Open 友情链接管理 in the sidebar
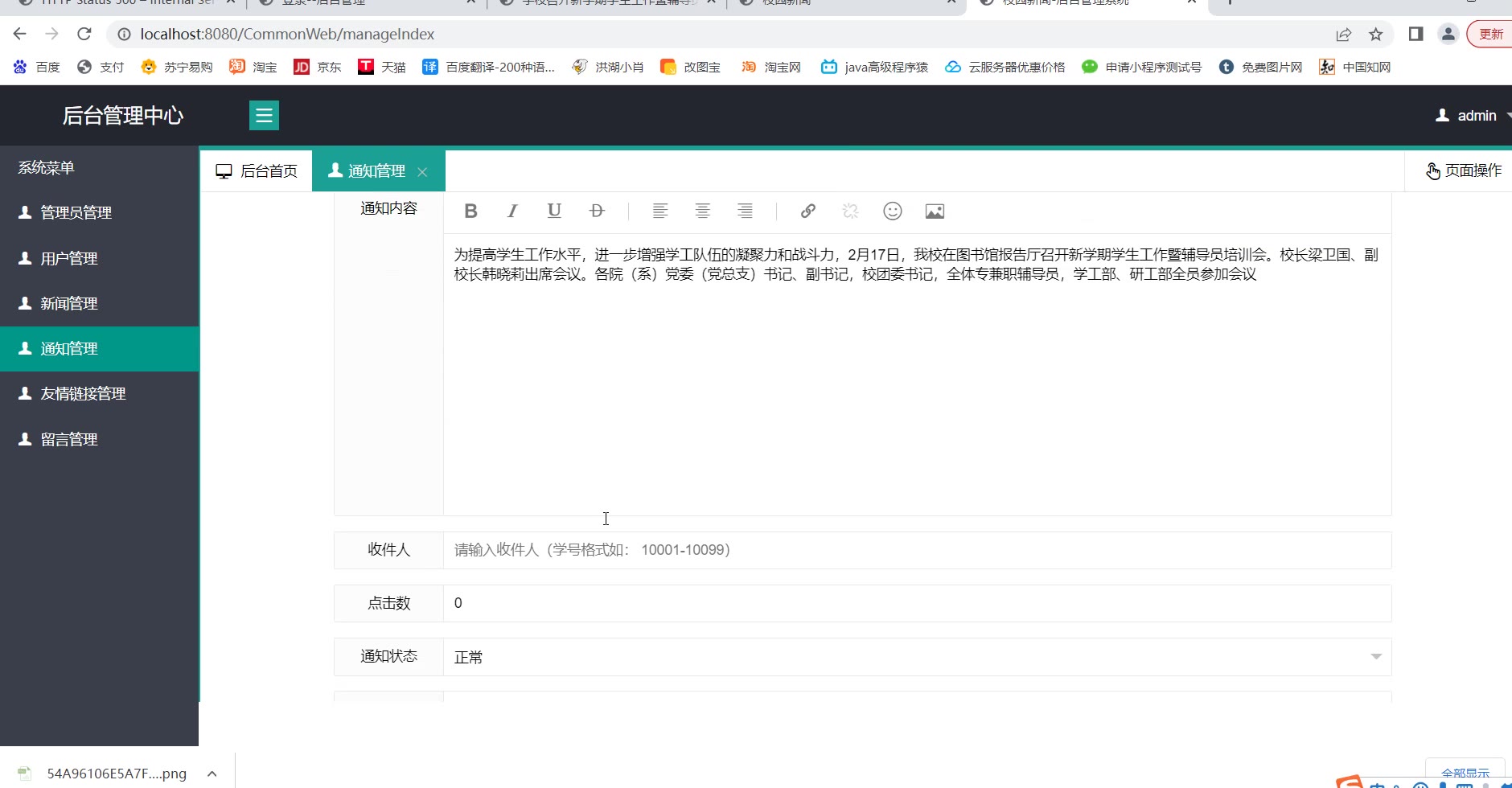The height and width of the screenshot is (788, 1512). 100,394
